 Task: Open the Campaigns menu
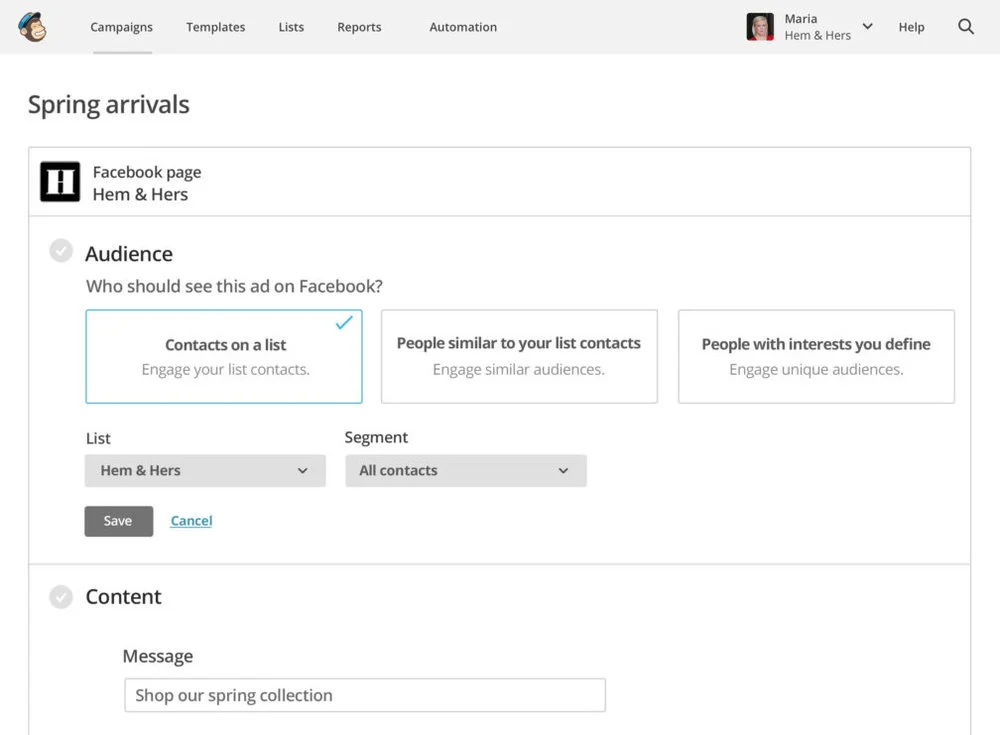pyautogui.click(x=121, y=27)
